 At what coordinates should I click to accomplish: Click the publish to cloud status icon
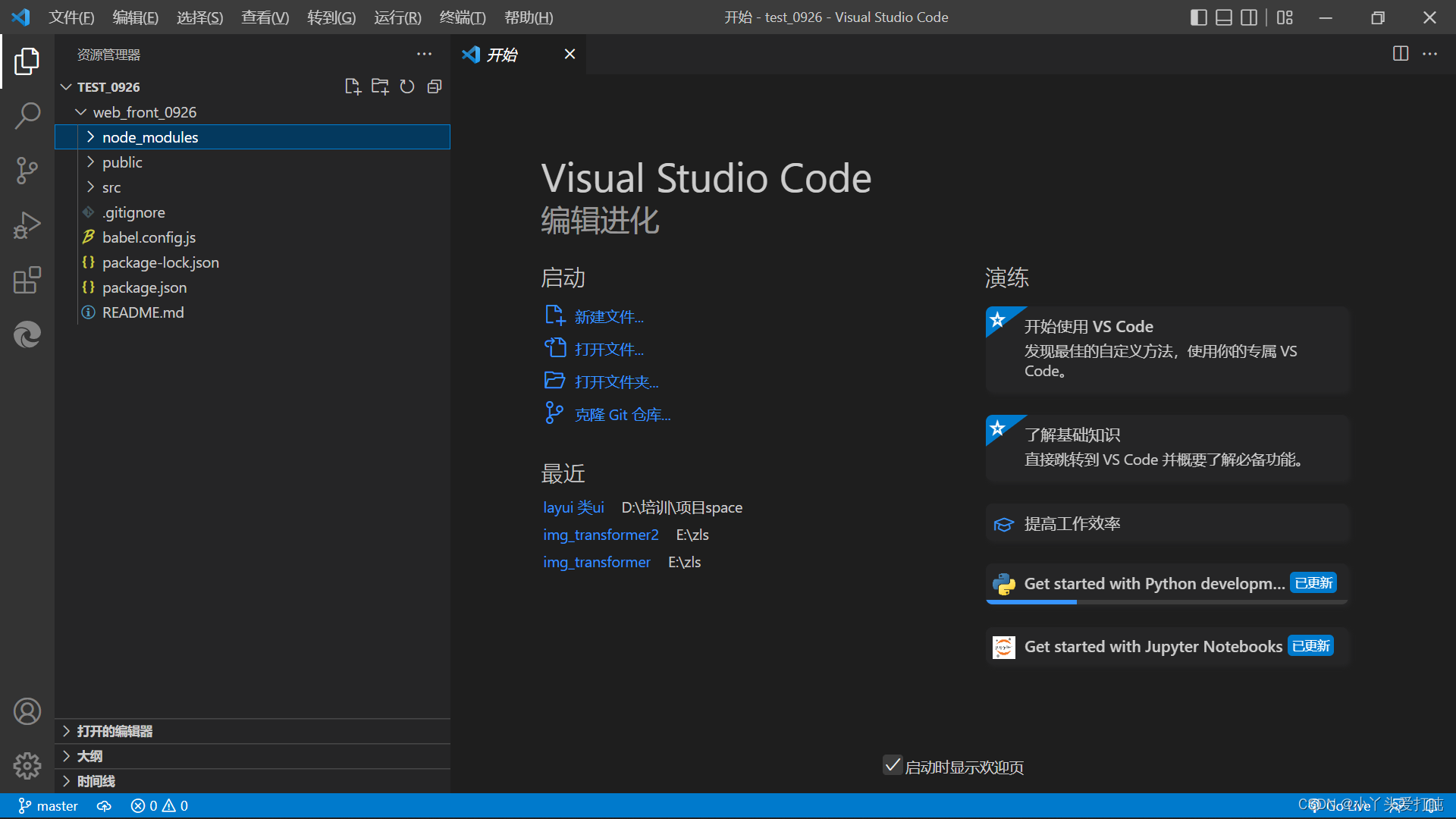point(104,806)
